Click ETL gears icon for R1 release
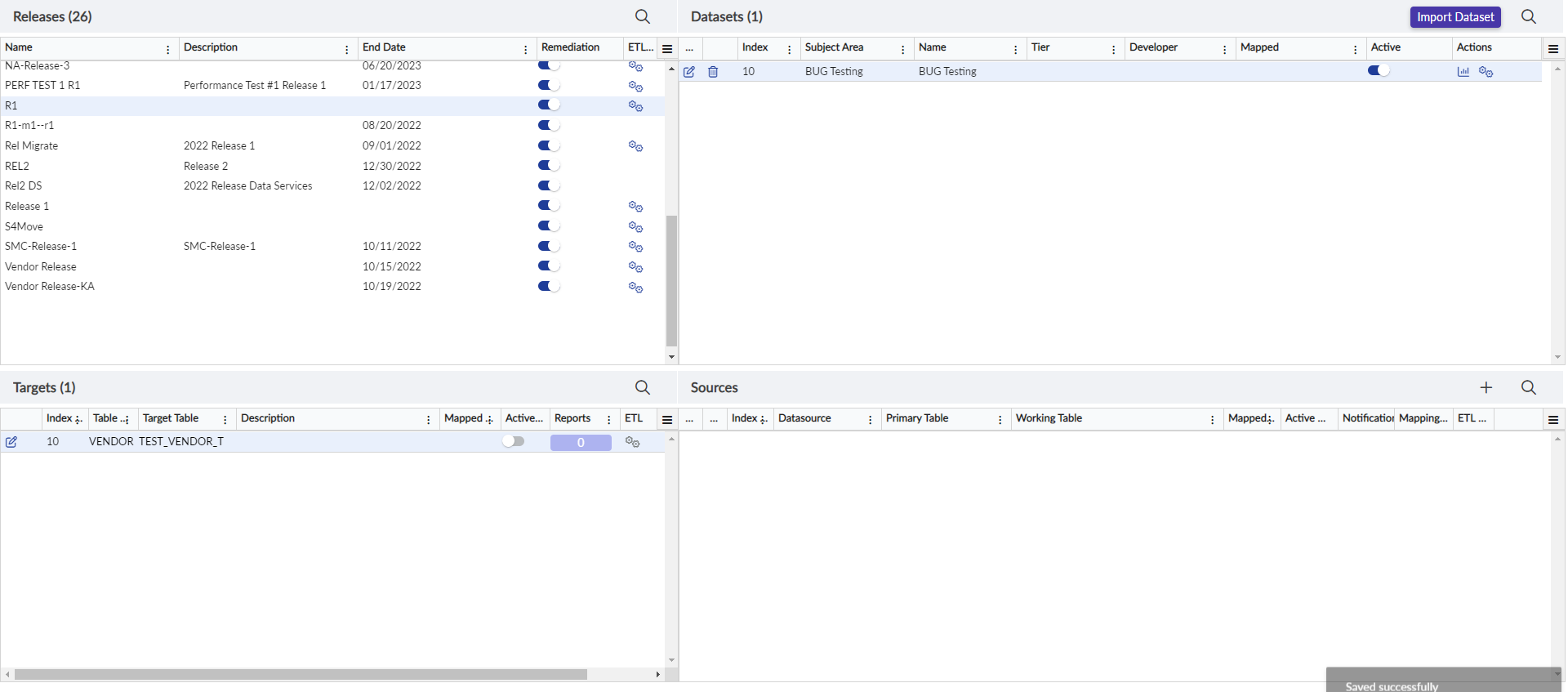The width and height of the screenshot is (1568, 692). pyautogui.click(x=636, y=105)
